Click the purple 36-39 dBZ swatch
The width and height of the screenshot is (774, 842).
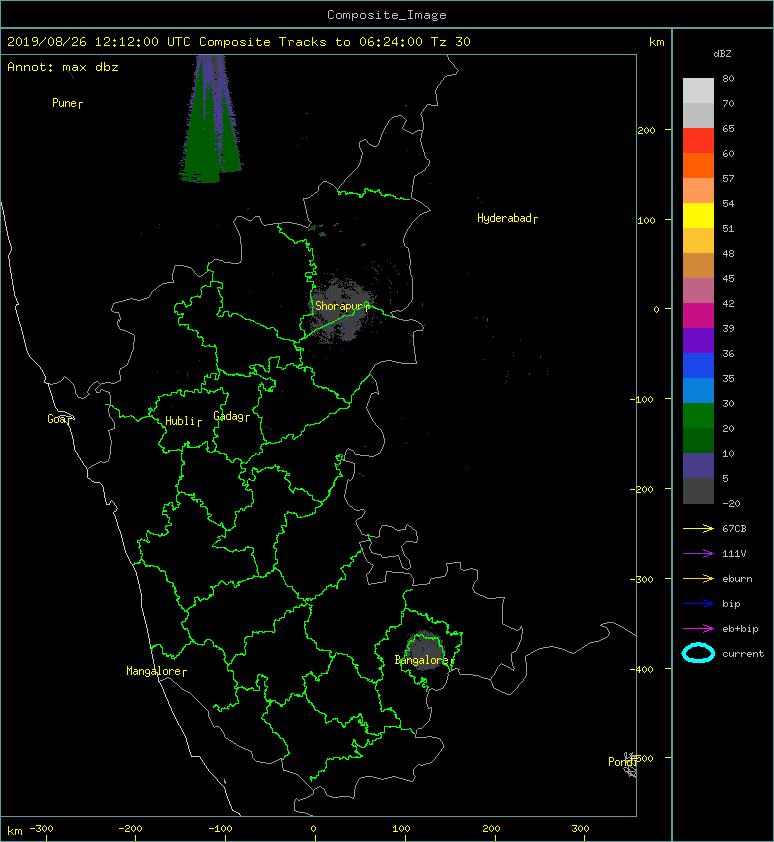pyautogui.click(x=698, y=340)
